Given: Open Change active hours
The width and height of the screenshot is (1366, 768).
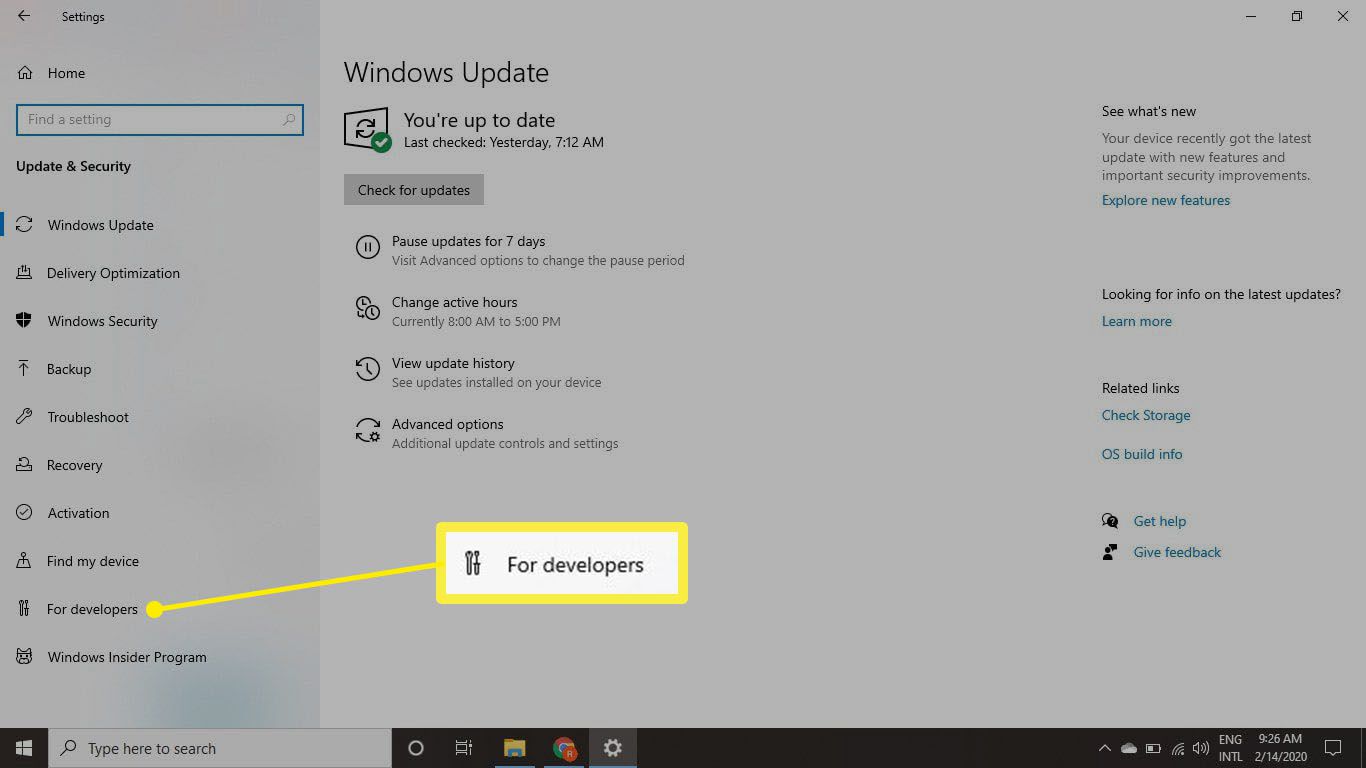Looking at the screenshot, I should tap(455, 302).
